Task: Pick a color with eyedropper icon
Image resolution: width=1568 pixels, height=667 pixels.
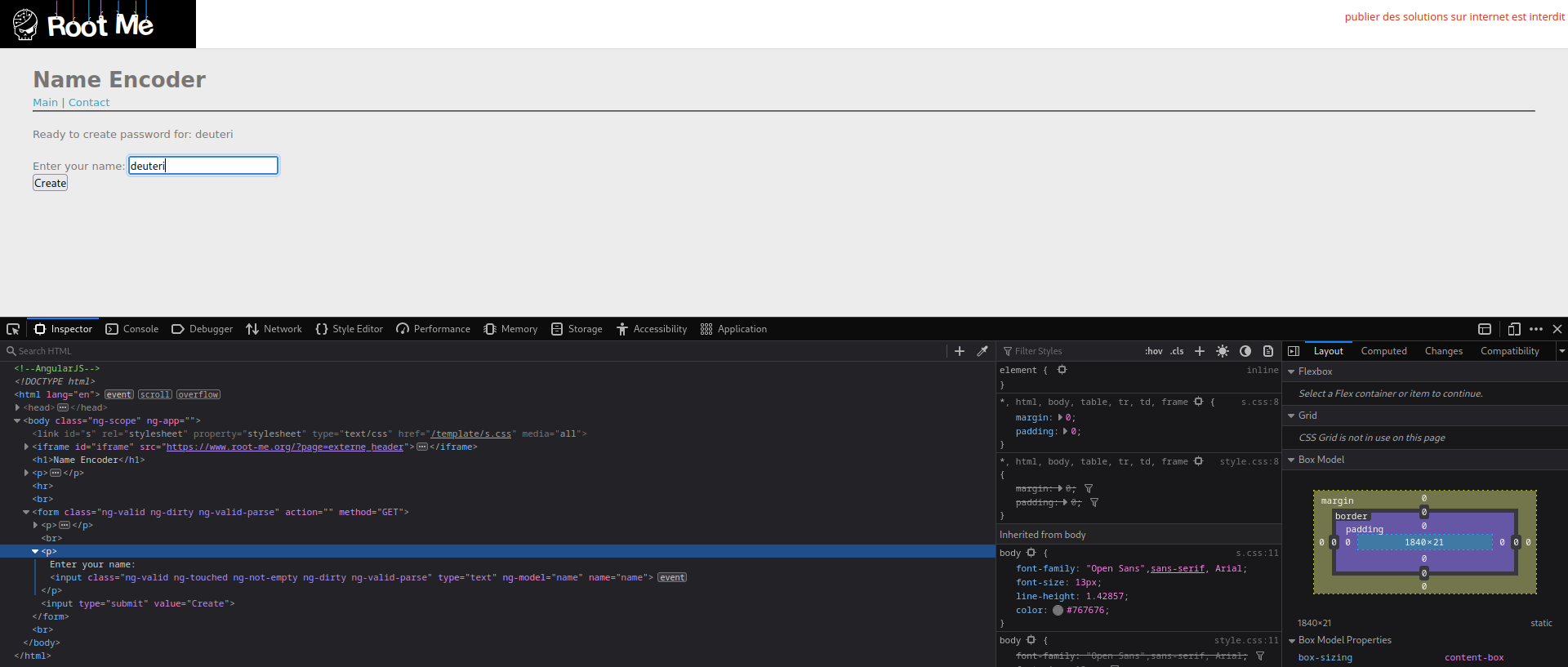Action: tap(982, 351)
